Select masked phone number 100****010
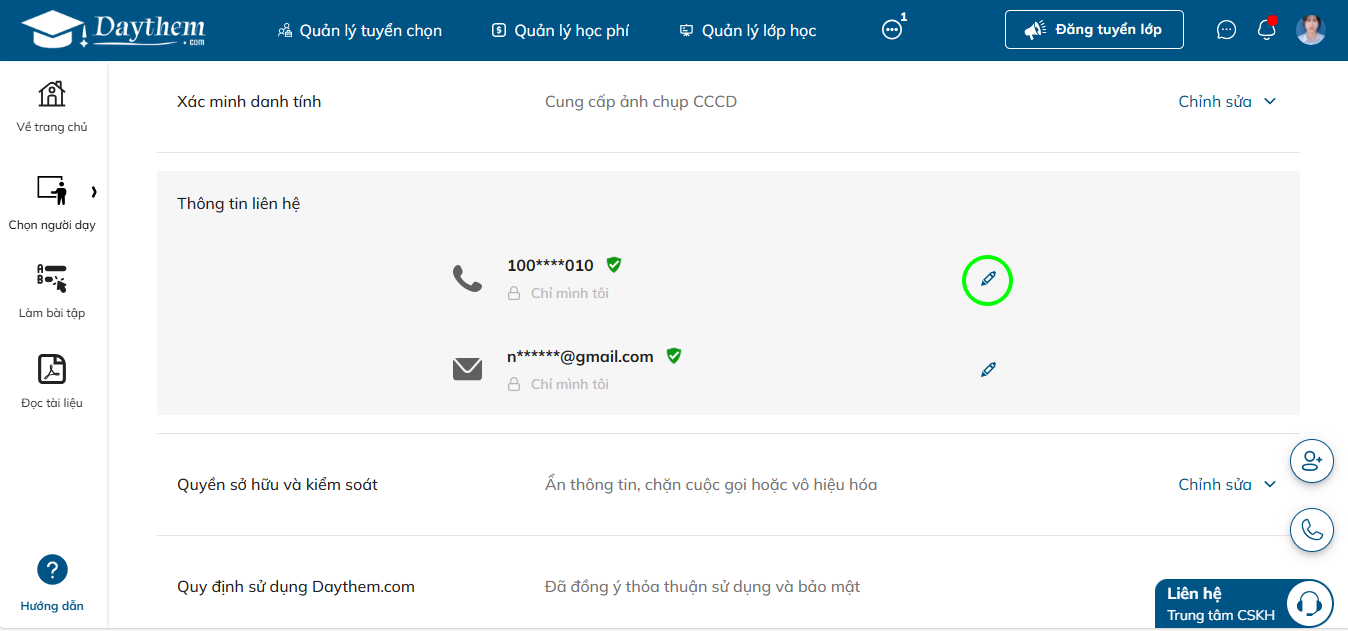This screenshot has width=1348, height=631. (x=550, y=265)
